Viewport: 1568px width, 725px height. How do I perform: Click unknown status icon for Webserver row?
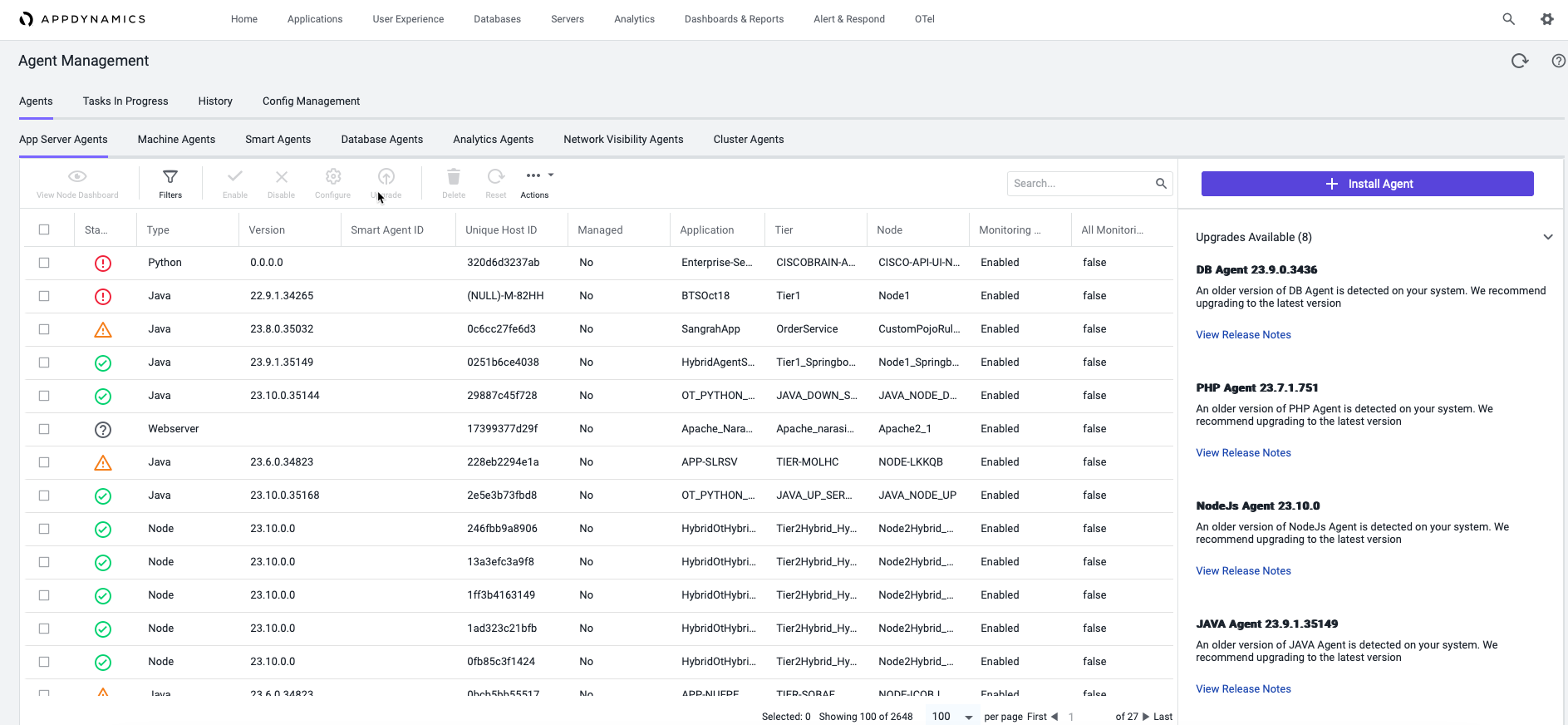[x=103, y=430]
